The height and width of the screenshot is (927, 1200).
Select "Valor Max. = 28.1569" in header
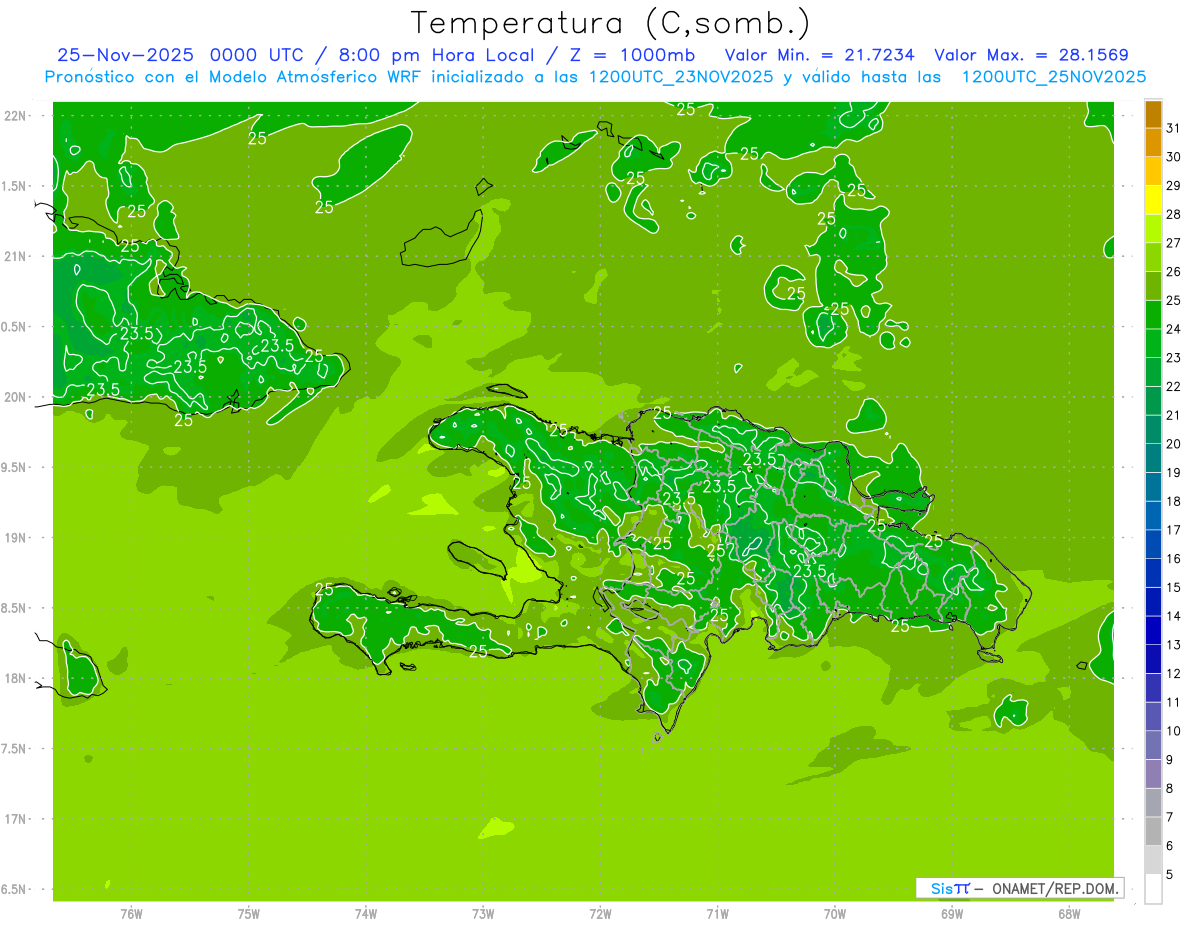(1031, 55)
